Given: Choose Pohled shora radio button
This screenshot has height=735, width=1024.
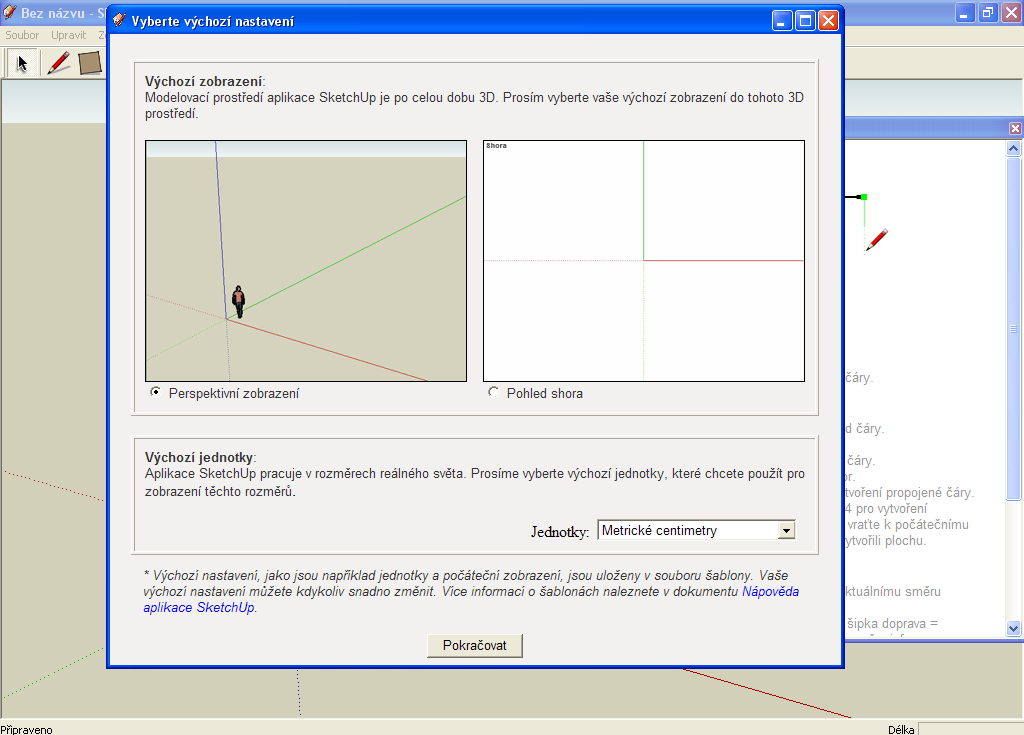Looking at the screenshot, I should coord(494,392).
